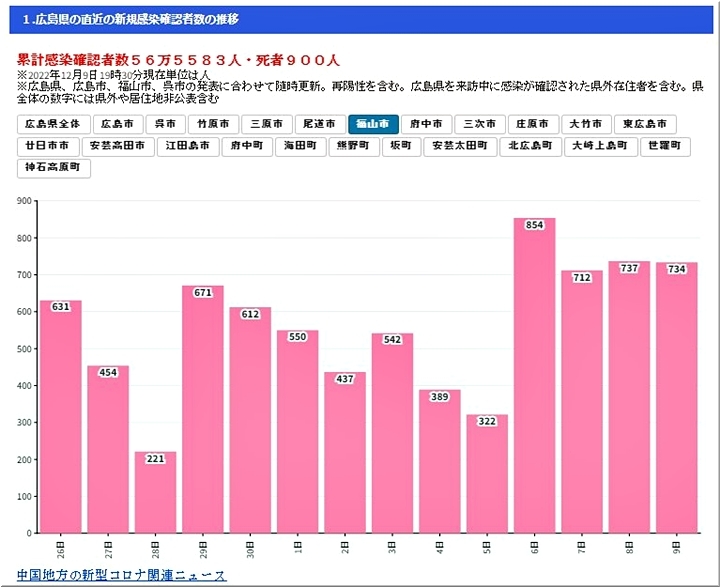Select the 神石高原町 button
The height and width of the screenshot is (587, 720).
click(55, 168)
